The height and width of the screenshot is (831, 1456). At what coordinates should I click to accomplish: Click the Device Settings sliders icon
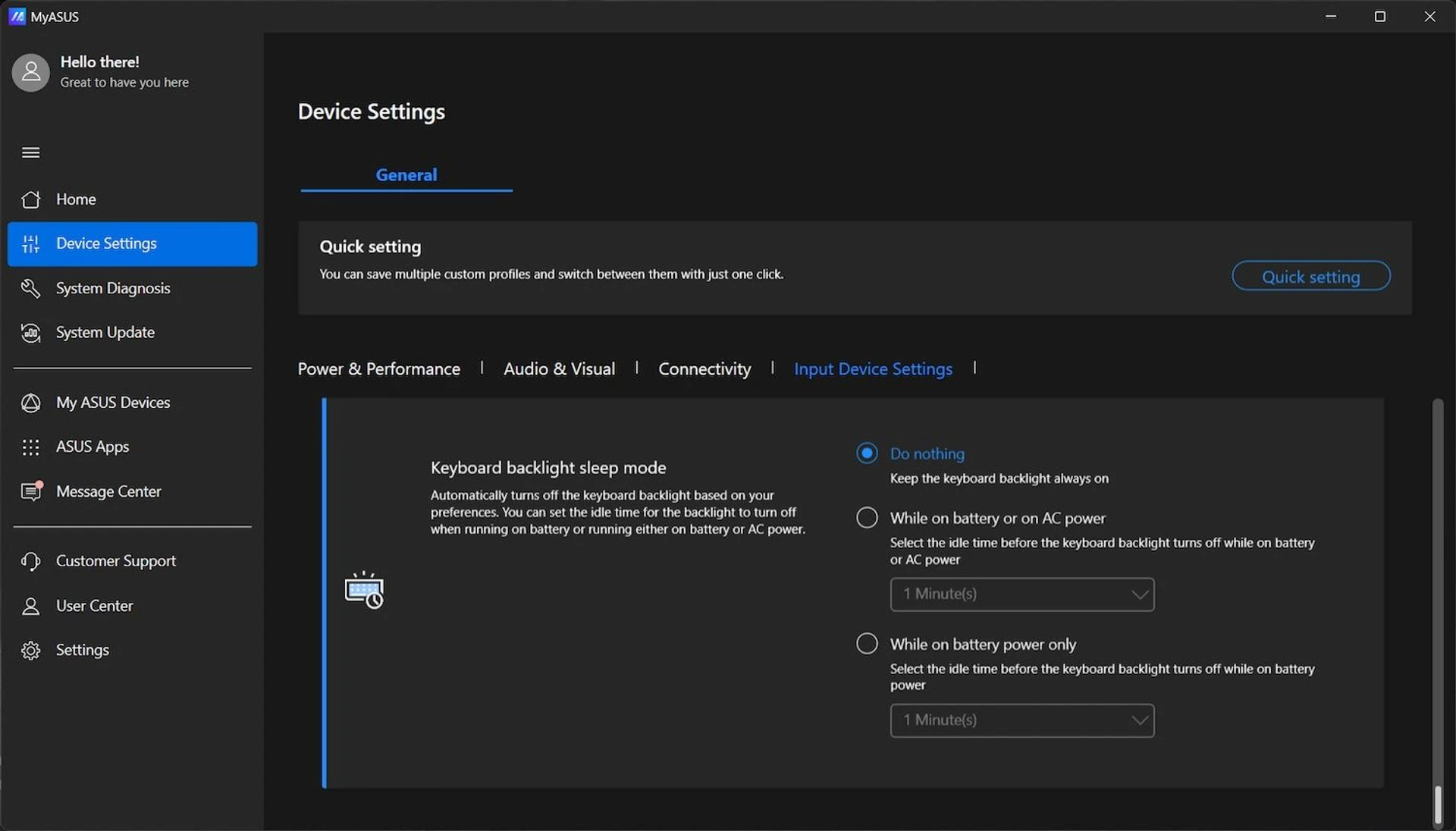[x=31, y=243]
